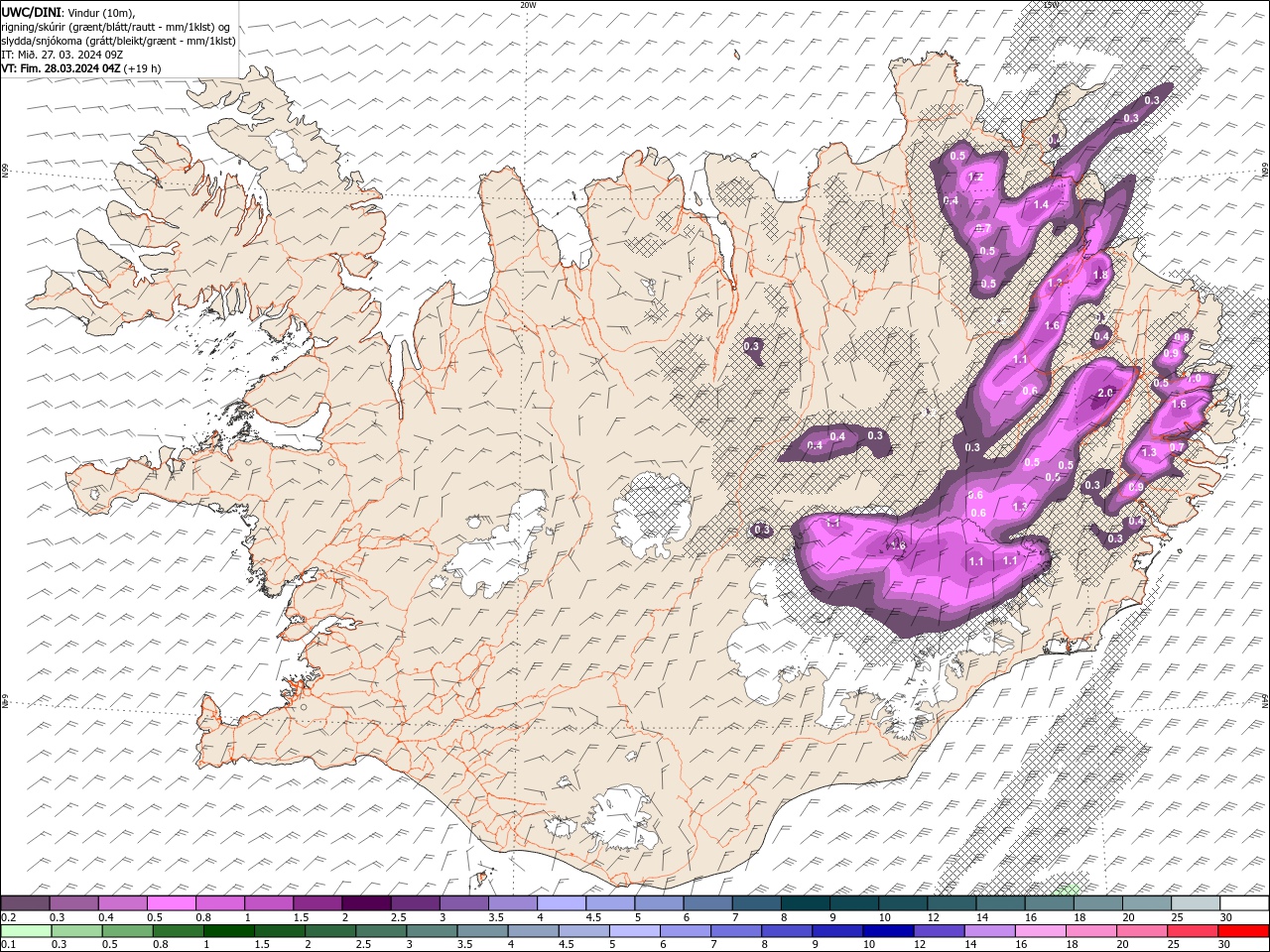Click the pale grey 25 snow legend swatch

click(1195, 903)
